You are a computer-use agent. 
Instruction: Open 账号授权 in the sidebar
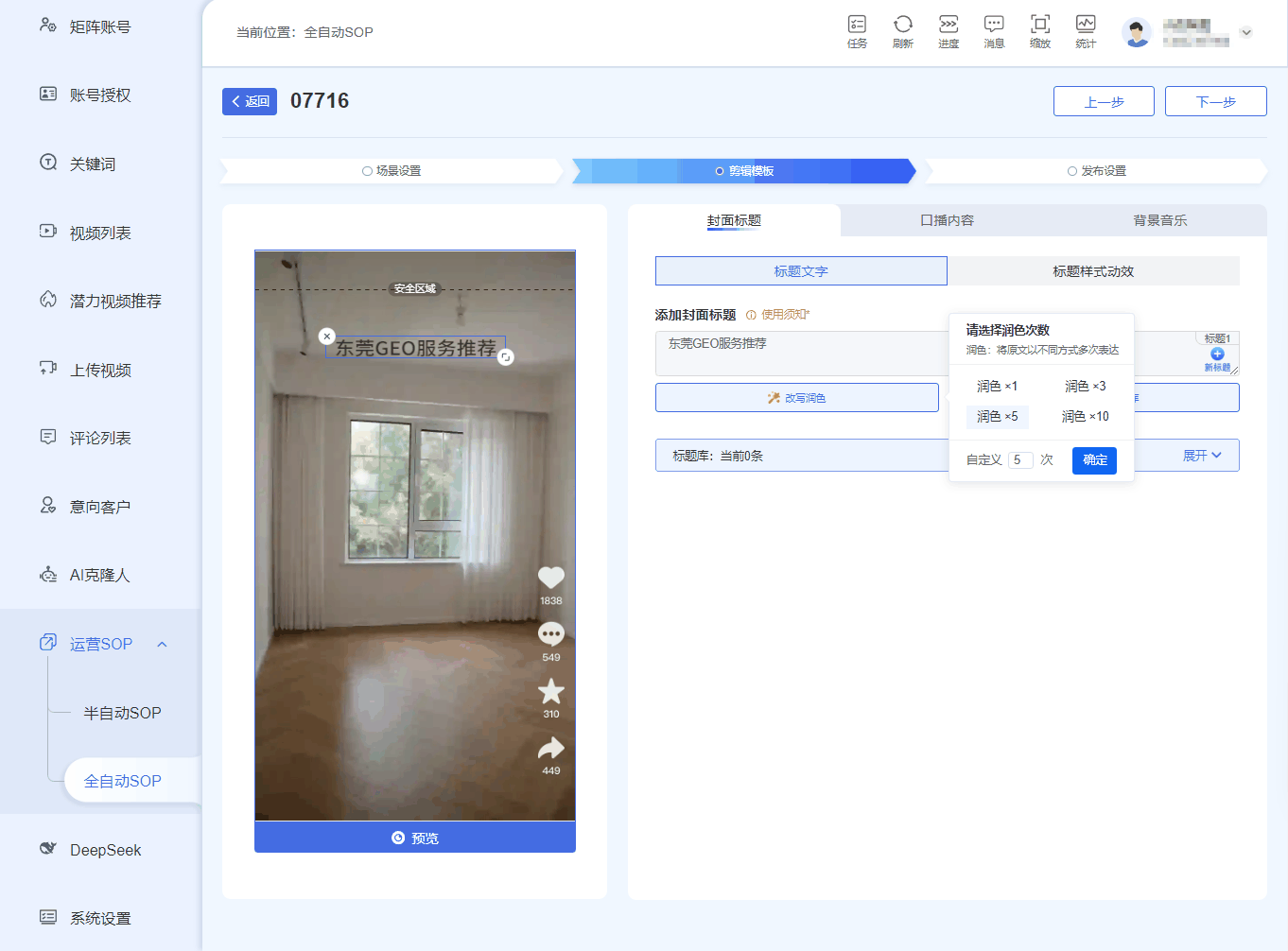pyautogui.click(x=100, y=95)
